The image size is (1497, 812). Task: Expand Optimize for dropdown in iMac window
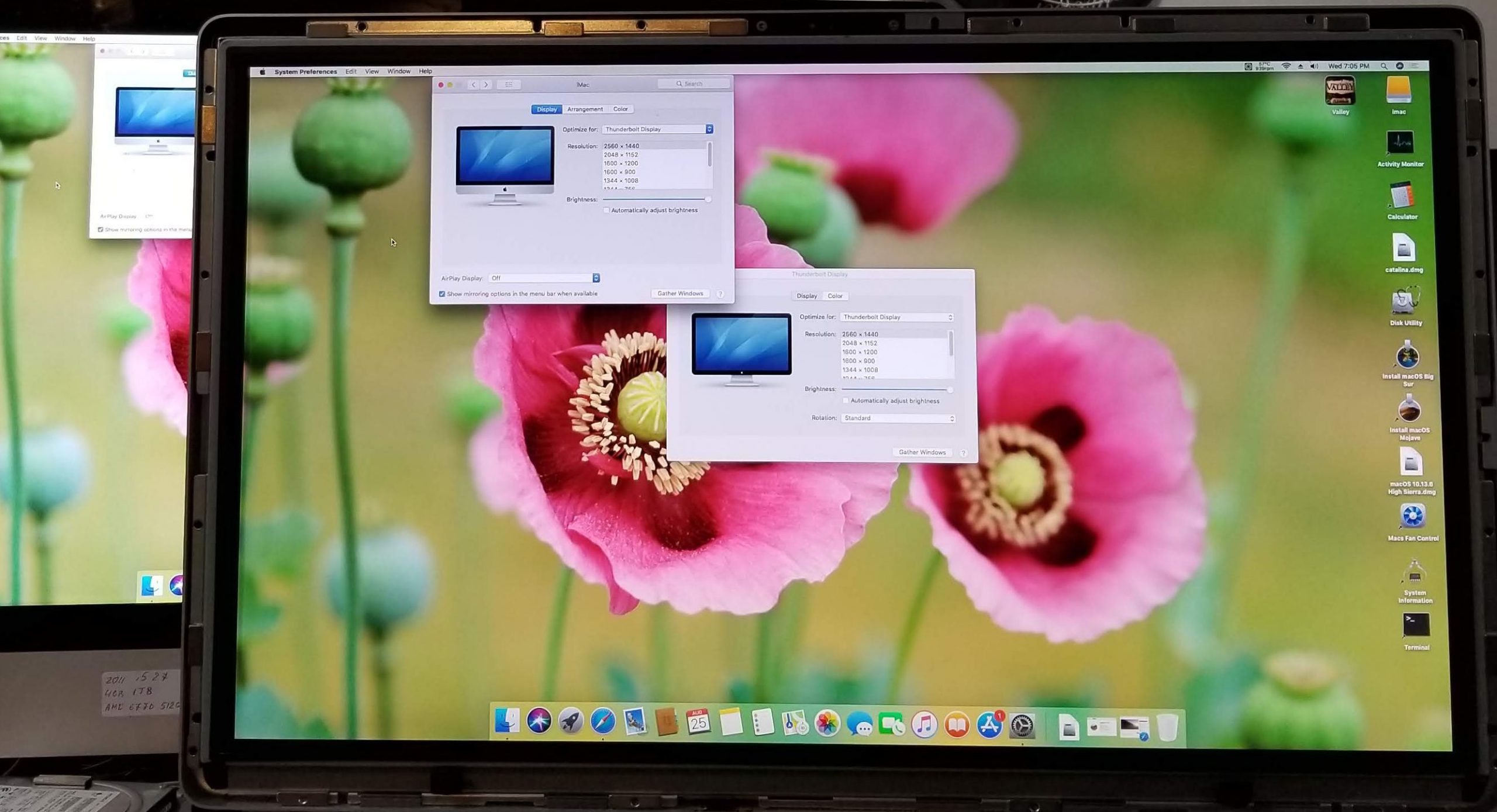[x=657, y=129]
